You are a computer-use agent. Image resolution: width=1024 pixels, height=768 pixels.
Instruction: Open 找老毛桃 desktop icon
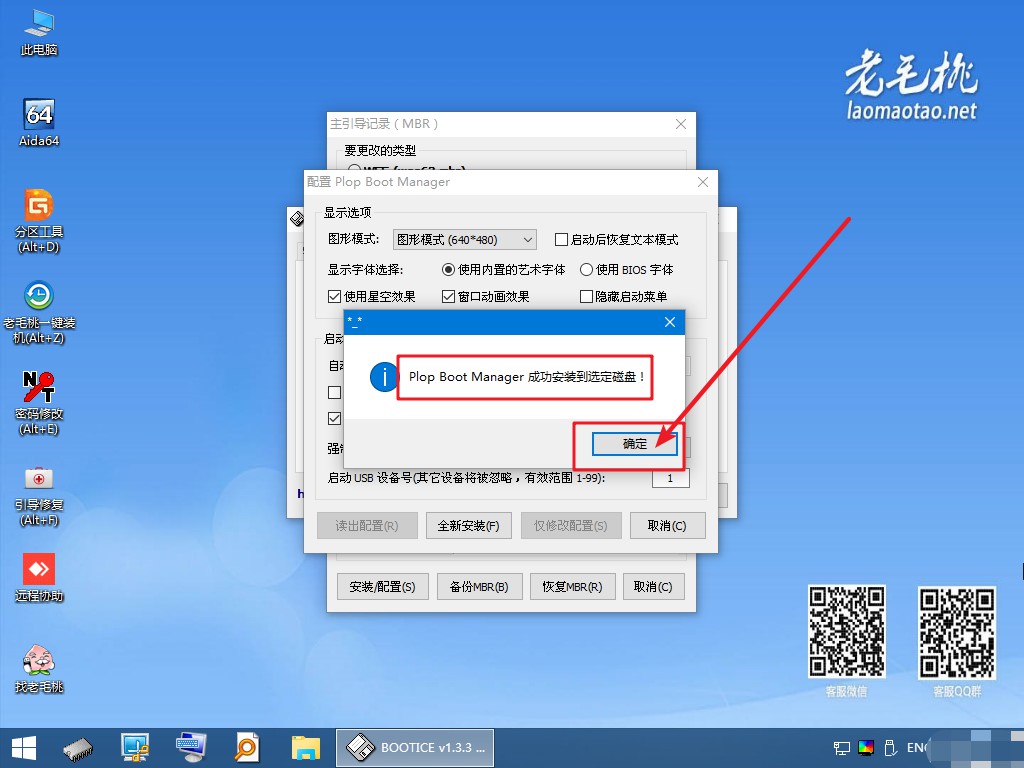pyautogui.click(x=39, y=668)
